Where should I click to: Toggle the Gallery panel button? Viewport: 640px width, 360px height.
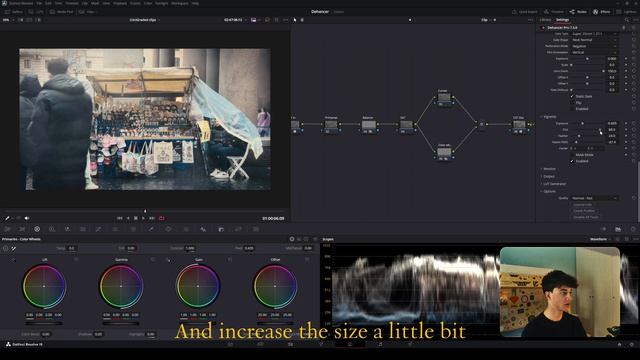[13, 12]
